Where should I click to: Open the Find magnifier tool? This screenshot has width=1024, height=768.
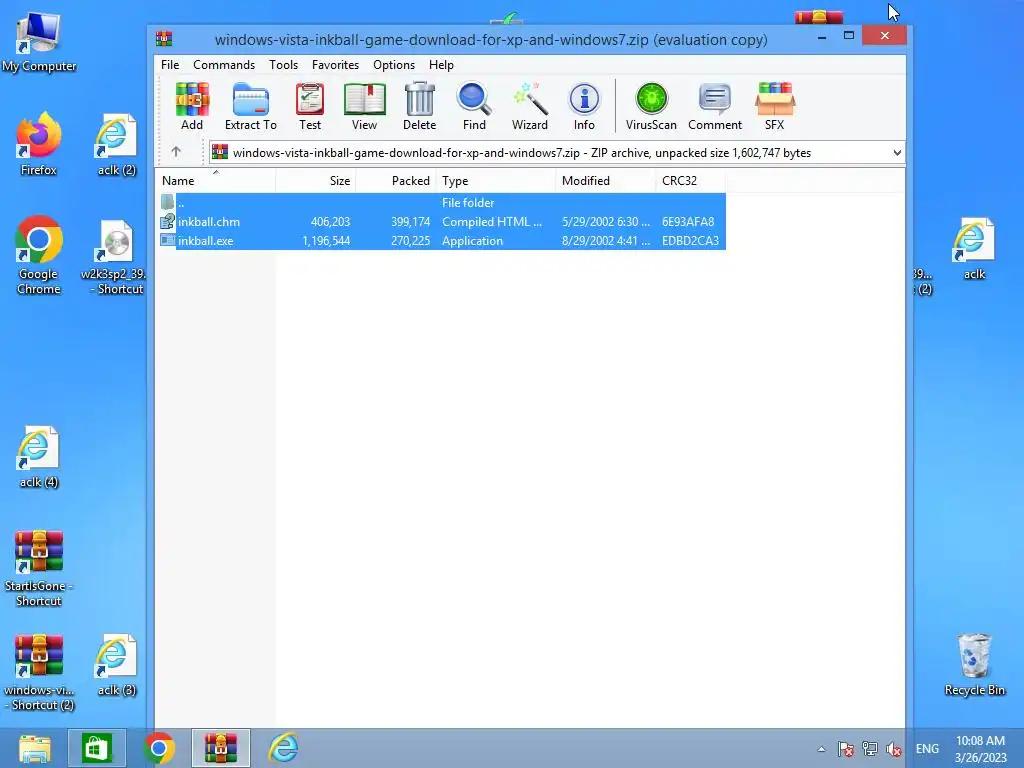pyautogui.click(x=474, y=106)
